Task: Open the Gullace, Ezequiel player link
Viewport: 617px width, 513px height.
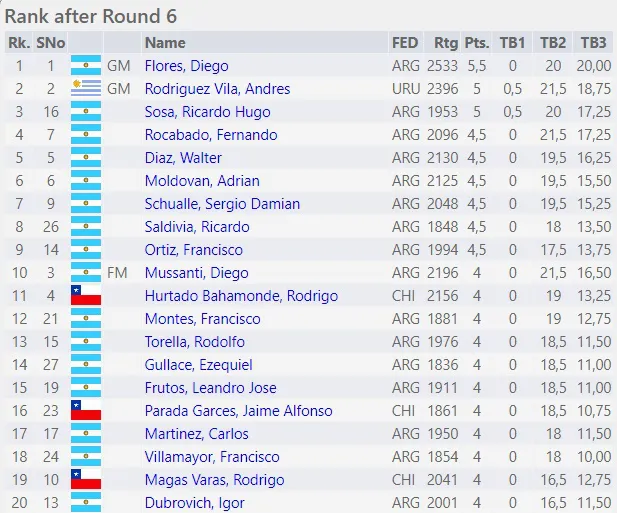Action: click(198, 365)
